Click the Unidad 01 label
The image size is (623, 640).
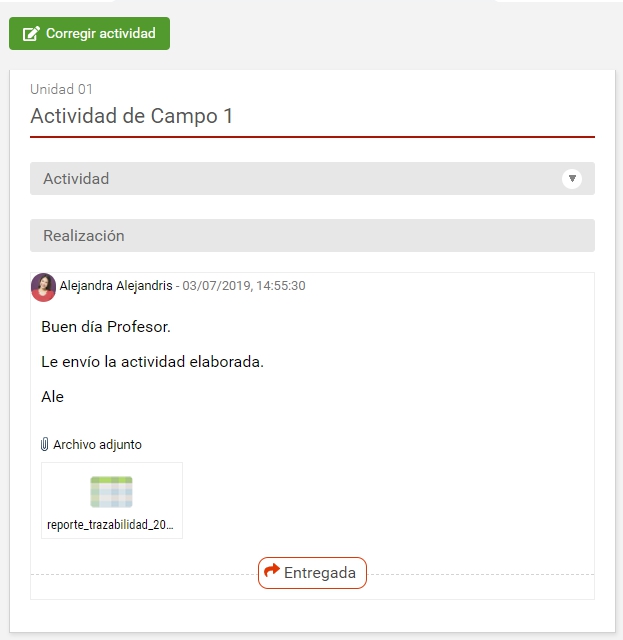pyautogui.click(x=62, y=89)
